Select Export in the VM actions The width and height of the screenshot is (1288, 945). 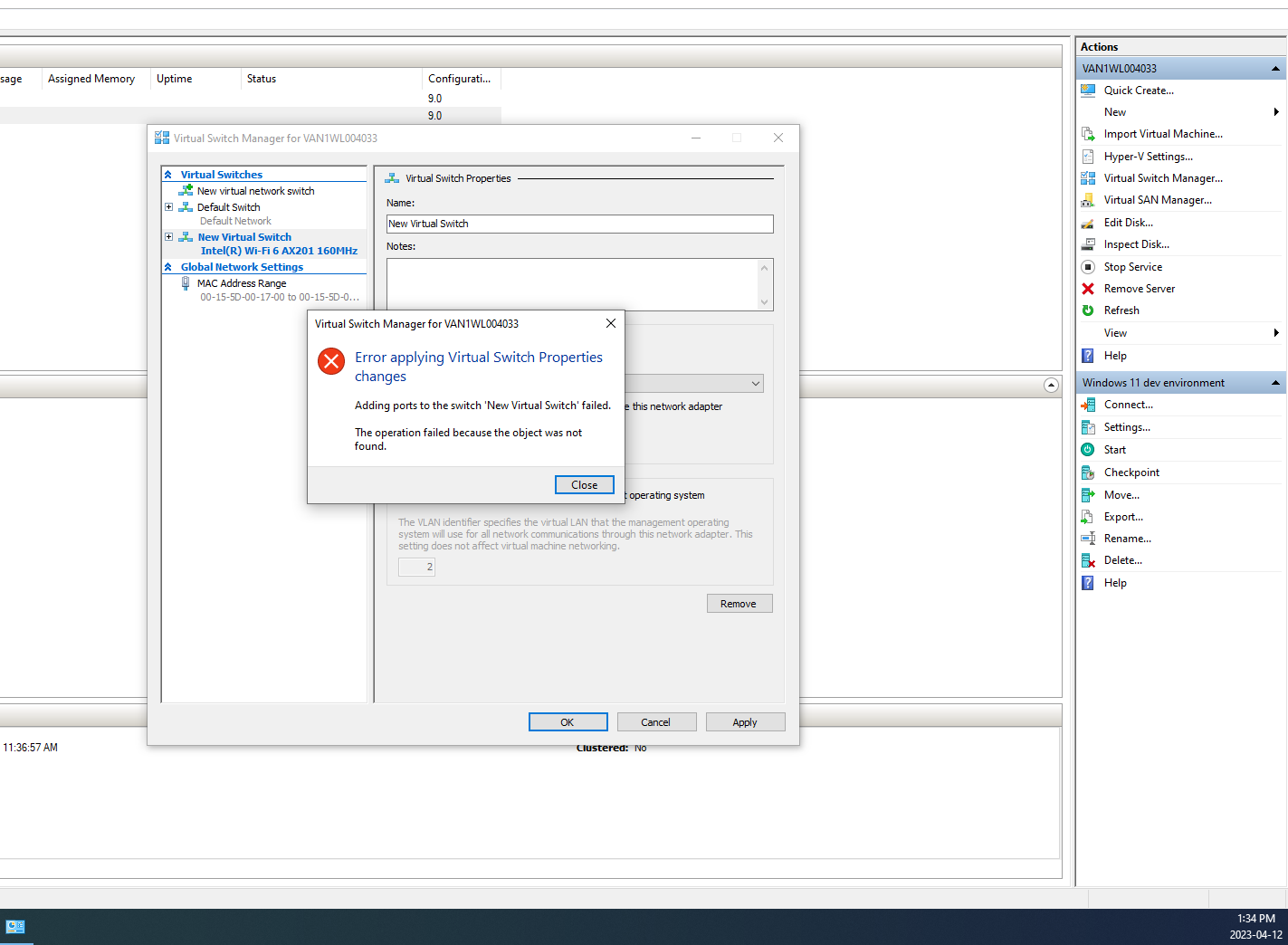pyautogui.click(x=1123, y=517)
